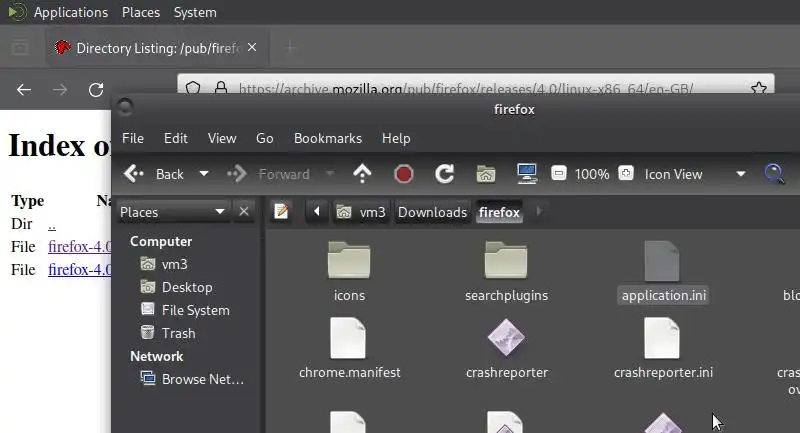
Task: Close the Directory Listing browser tab
Action: click(252, 47)
